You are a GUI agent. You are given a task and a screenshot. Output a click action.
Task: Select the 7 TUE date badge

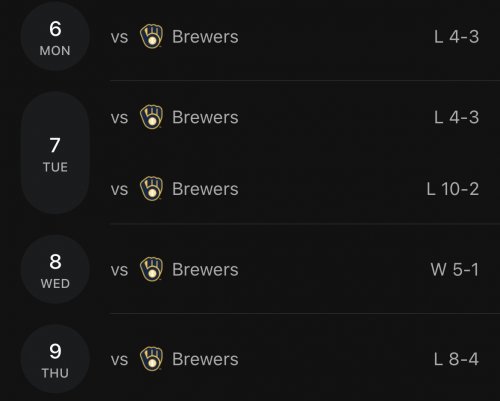(x=55, y=153)
